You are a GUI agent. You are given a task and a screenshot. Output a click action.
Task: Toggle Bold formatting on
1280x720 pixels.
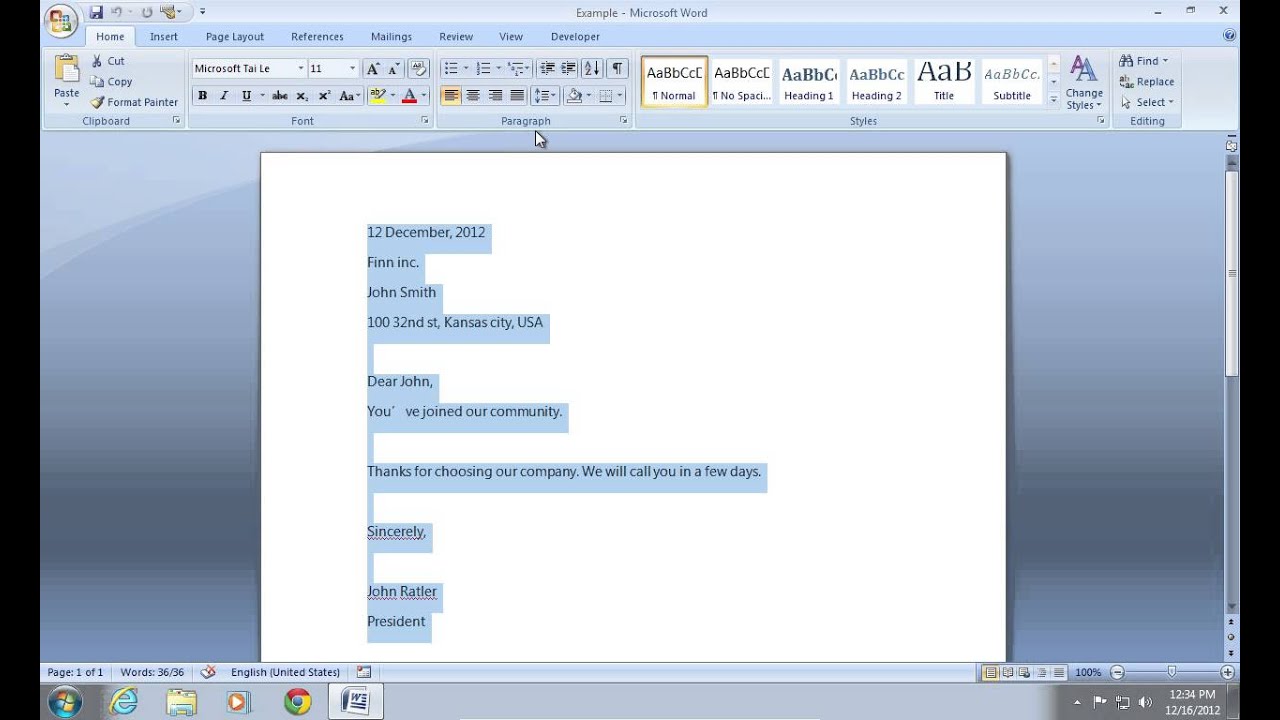point(202,96)
